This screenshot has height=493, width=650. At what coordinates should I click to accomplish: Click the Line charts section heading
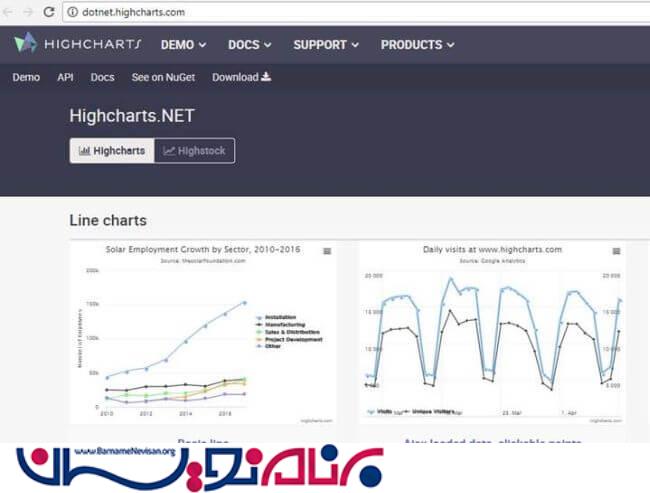pos(108,221)
